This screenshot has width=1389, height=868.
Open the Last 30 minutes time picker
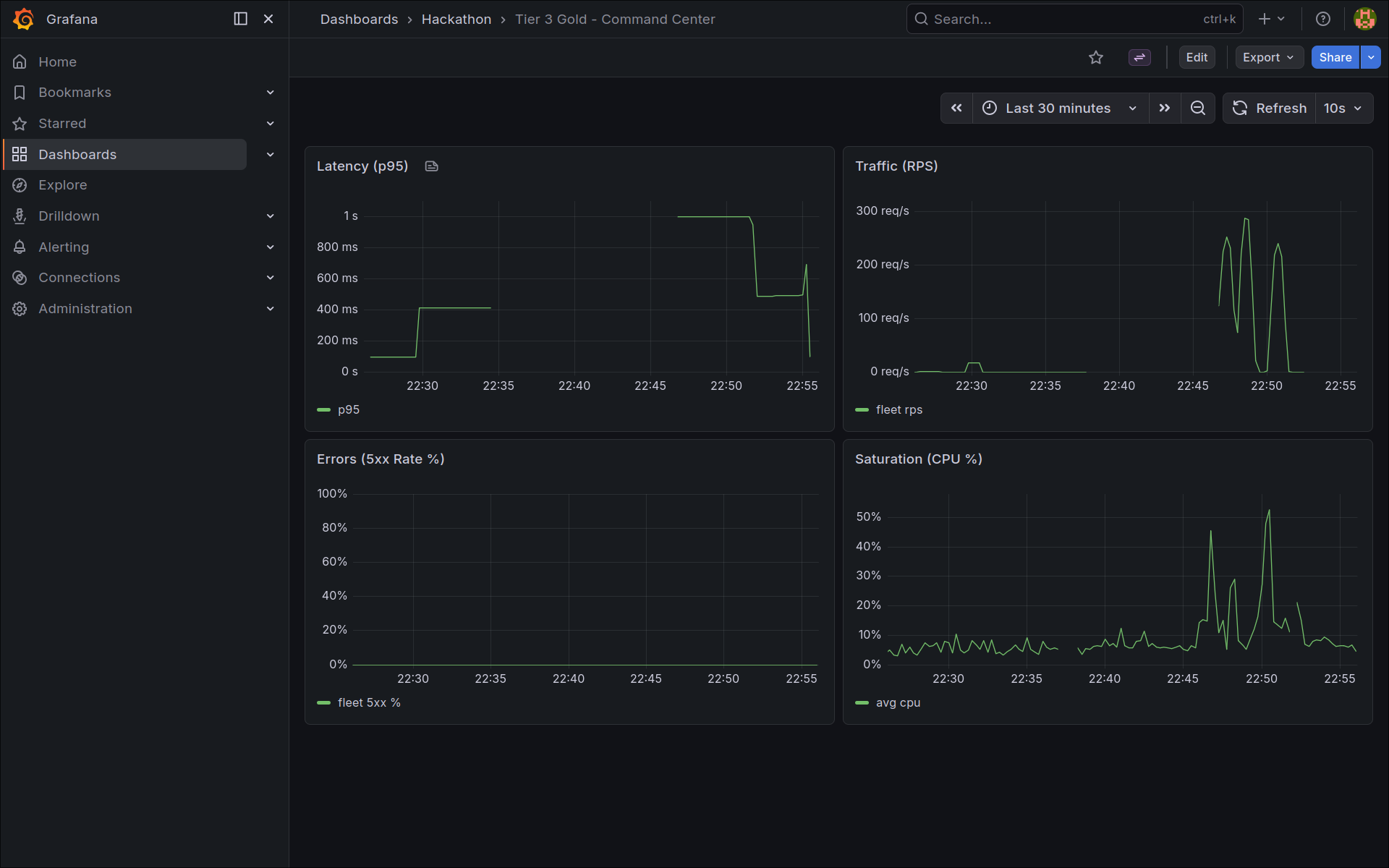[x=1059, y=109]
